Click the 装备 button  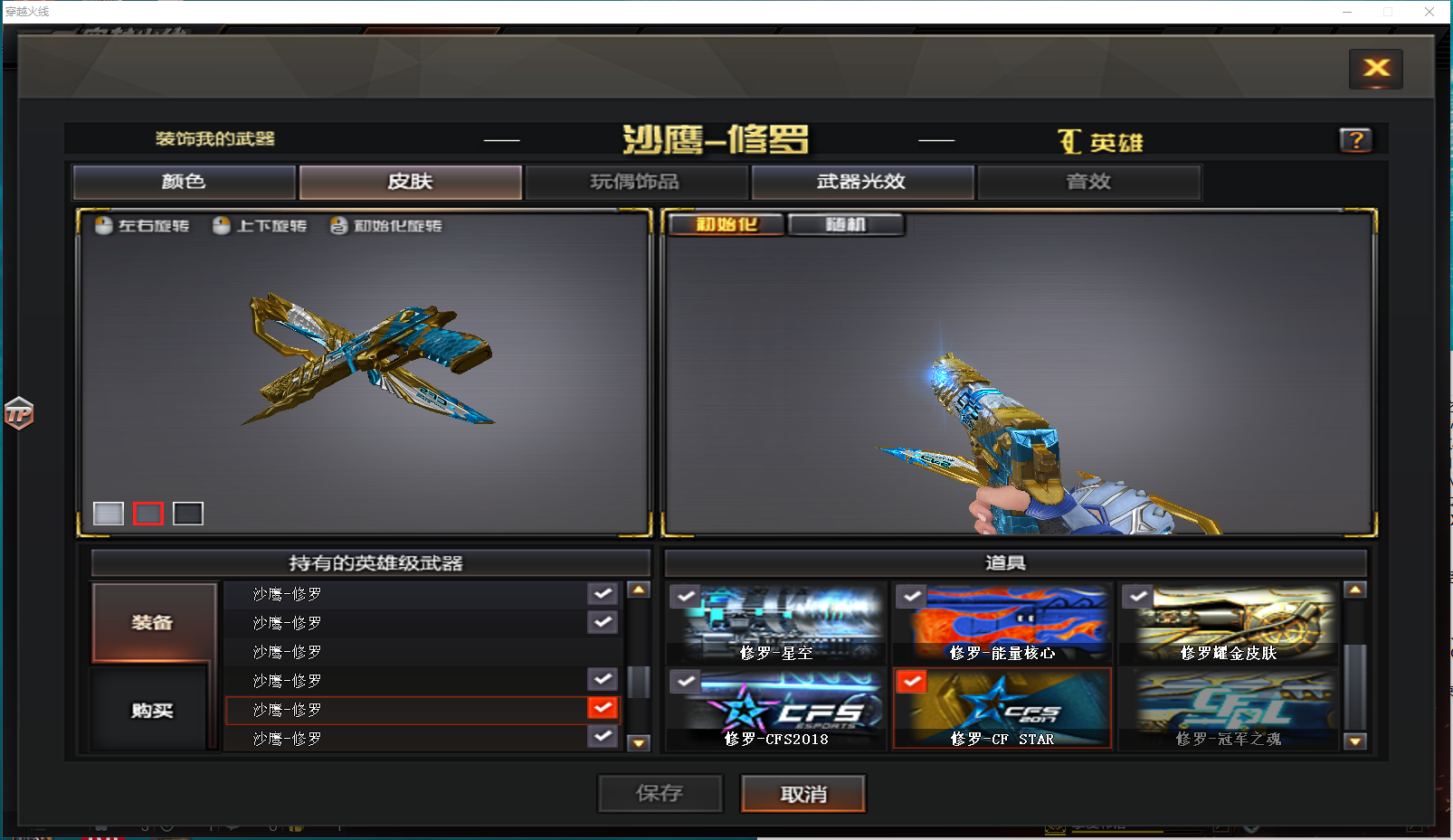tap(153, 622)
